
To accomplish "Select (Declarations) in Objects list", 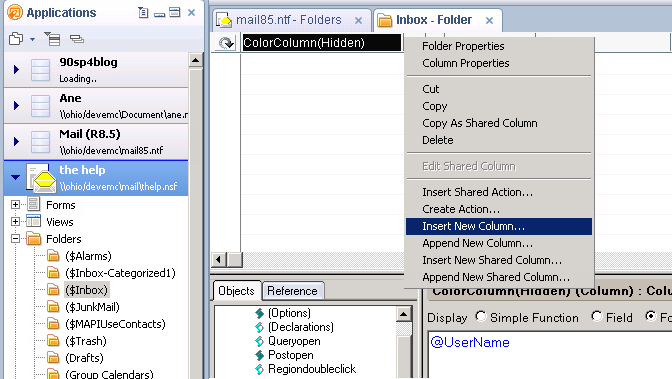I will click(x=300, y=327).
